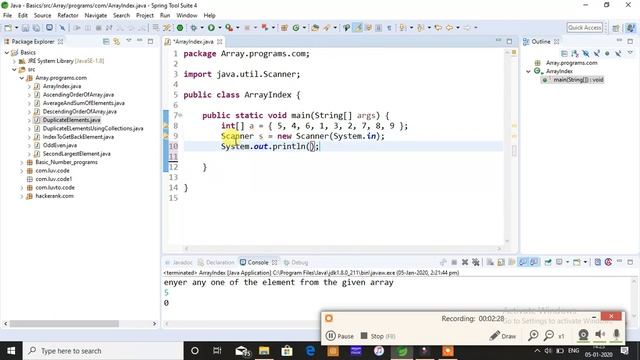Collapse the Array.programs.com package

22,78
